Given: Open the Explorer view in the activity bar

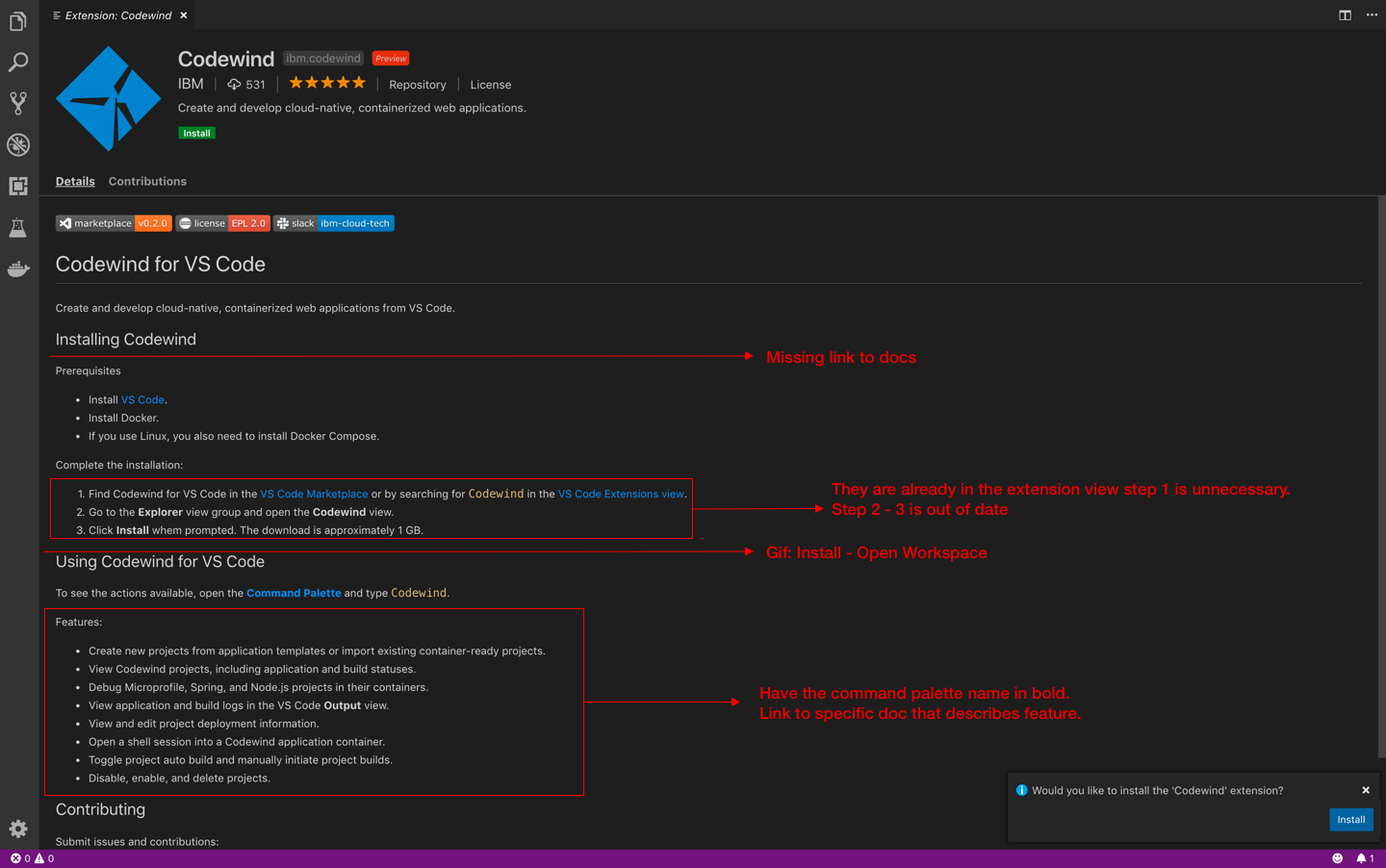Looking at the screenshot, I should tap(17, 20).
